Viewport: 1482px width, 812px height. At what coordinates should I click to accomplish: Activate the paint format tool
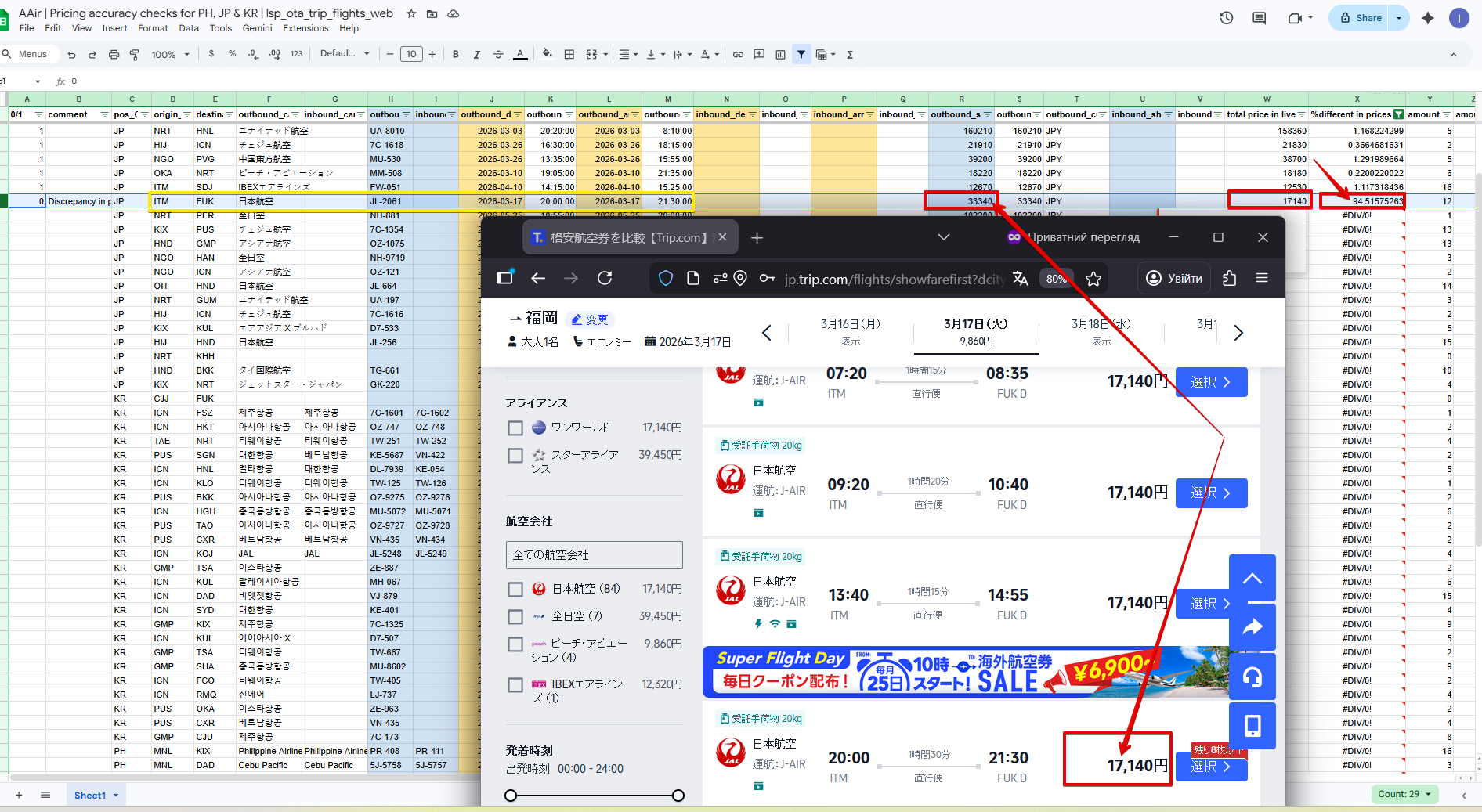(135, 55)
